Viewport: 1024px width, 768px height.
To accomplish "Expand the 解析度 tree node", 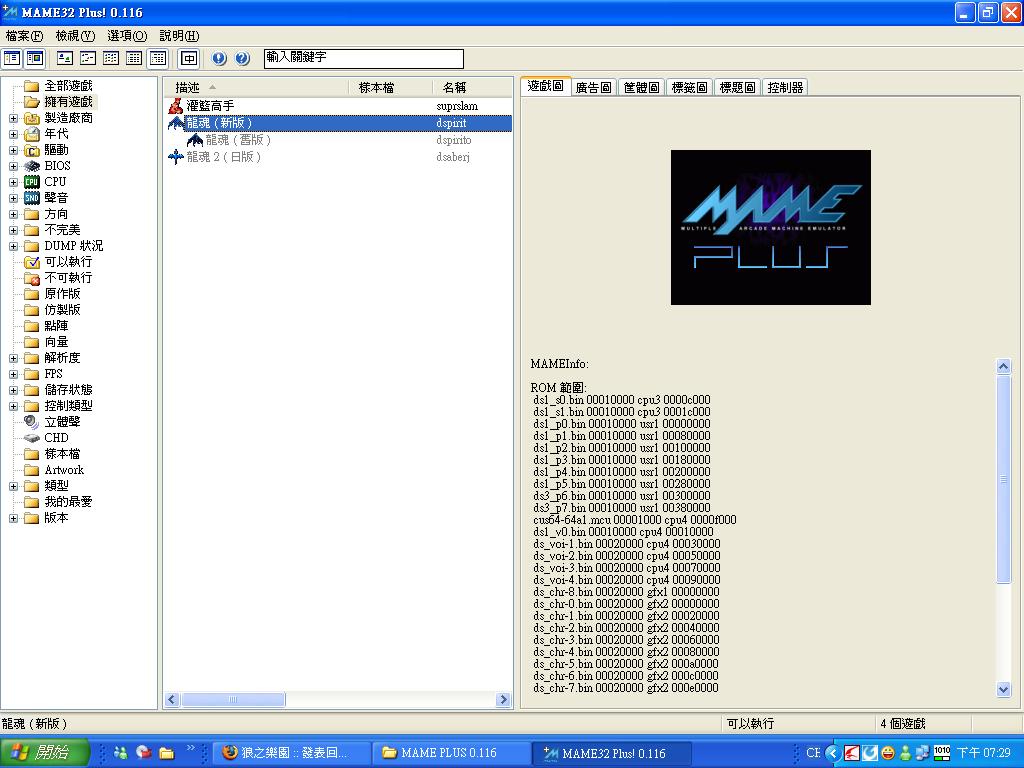I will (x=13, y=358).
